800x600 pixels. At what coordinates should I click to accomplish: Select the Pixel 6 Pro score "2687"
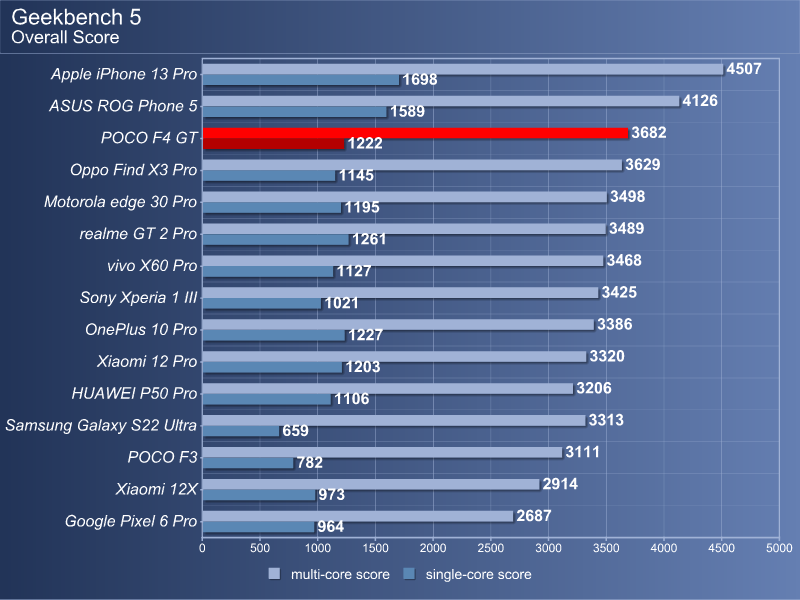534,516
